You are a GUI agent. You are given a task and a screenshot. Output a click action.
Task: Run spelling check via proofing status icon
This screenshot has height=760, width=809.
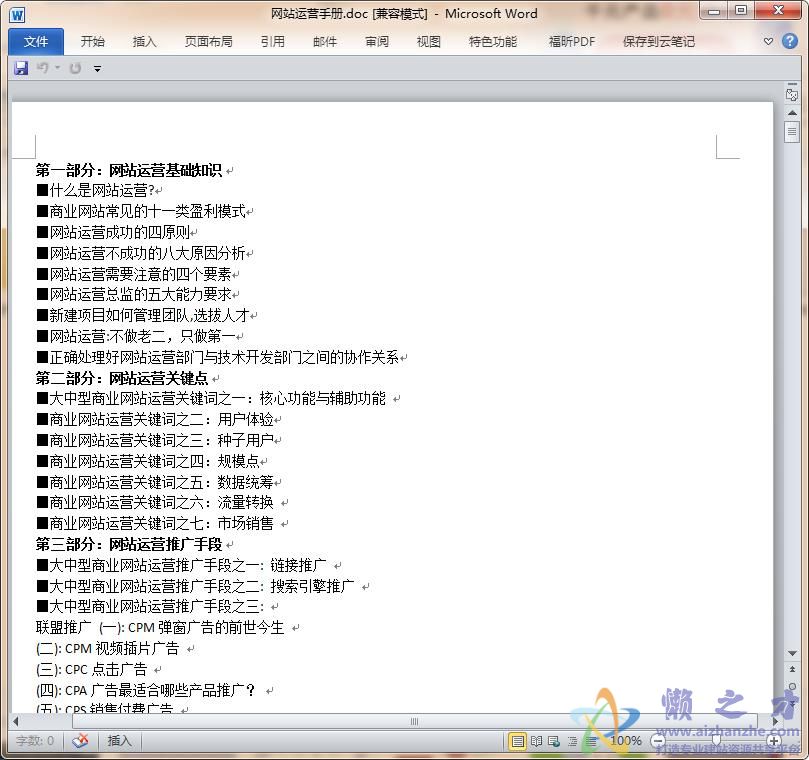coord(81,741)
